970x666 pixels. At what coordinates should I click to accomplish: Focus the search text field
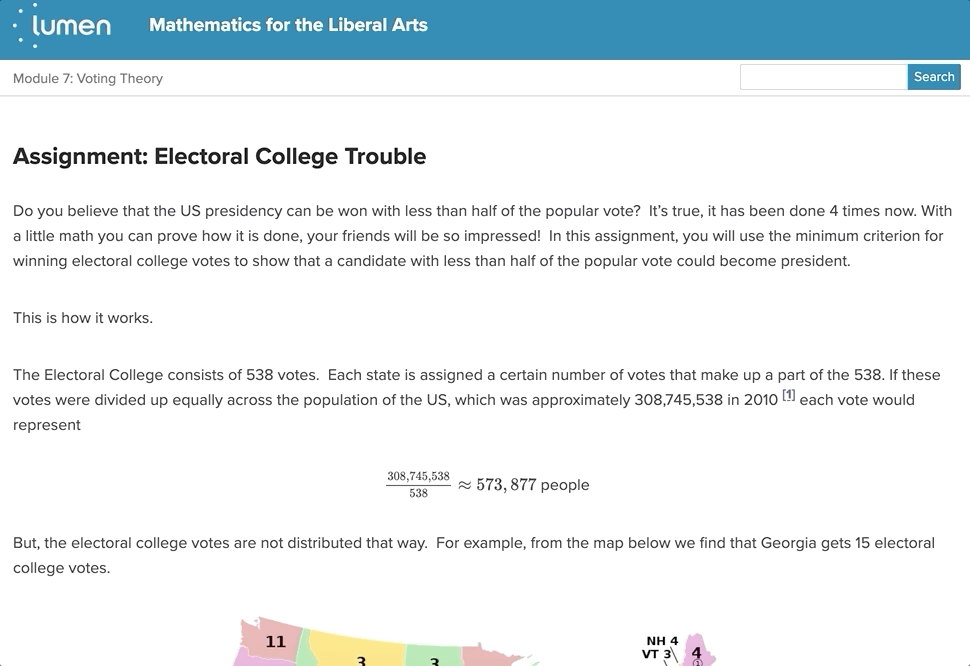(x=823, y=77)
